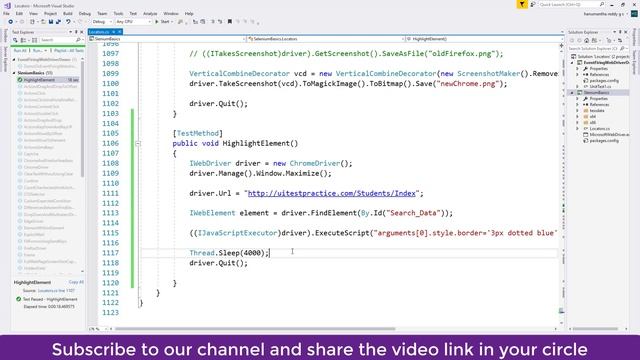
Task: Open the File menu
Action: [6, 13]
